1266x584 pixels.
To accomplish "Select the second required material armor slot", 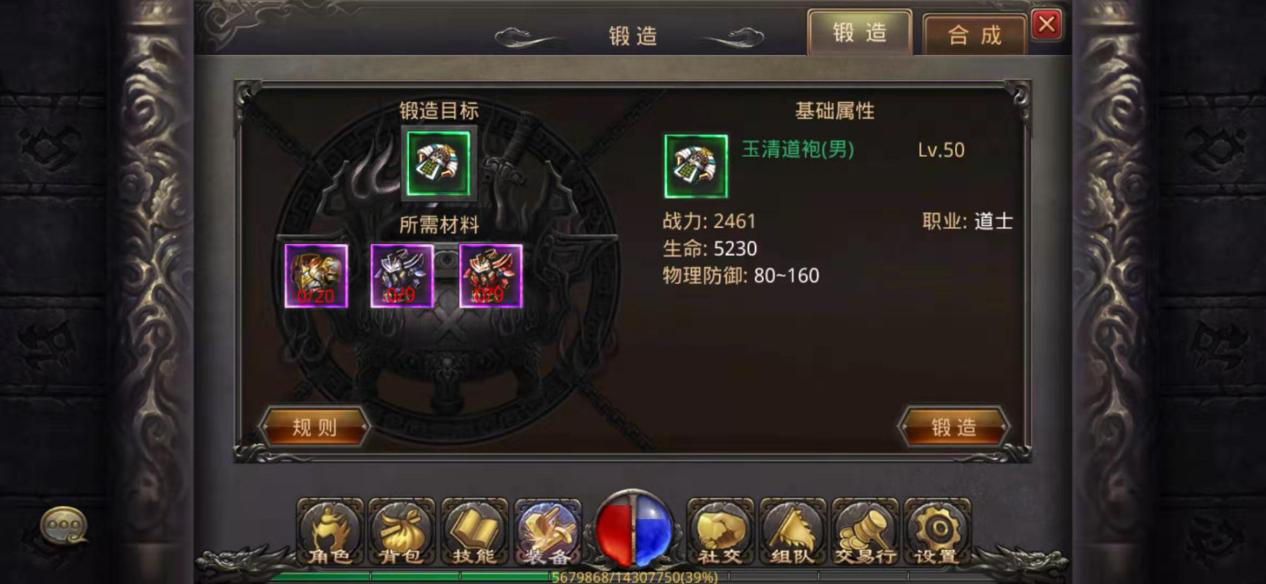I will [x=403, y=276].
